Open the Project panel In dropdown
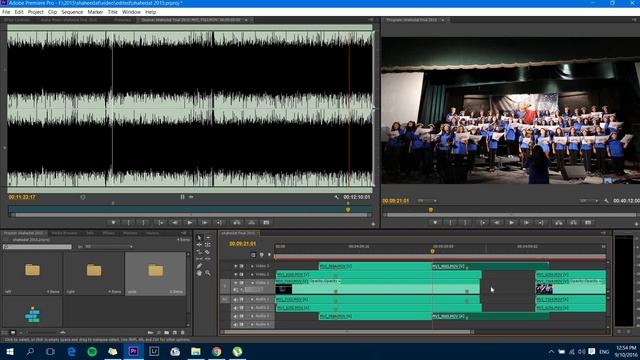This screenshot has width=640, height=360. [109, 247]
